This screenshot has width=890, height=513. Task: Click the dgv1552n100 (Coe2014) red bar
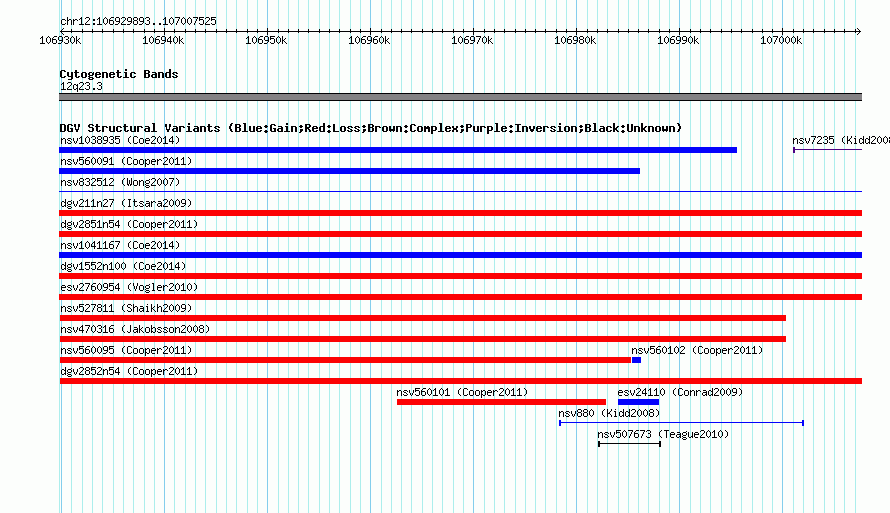pos(460,276)
